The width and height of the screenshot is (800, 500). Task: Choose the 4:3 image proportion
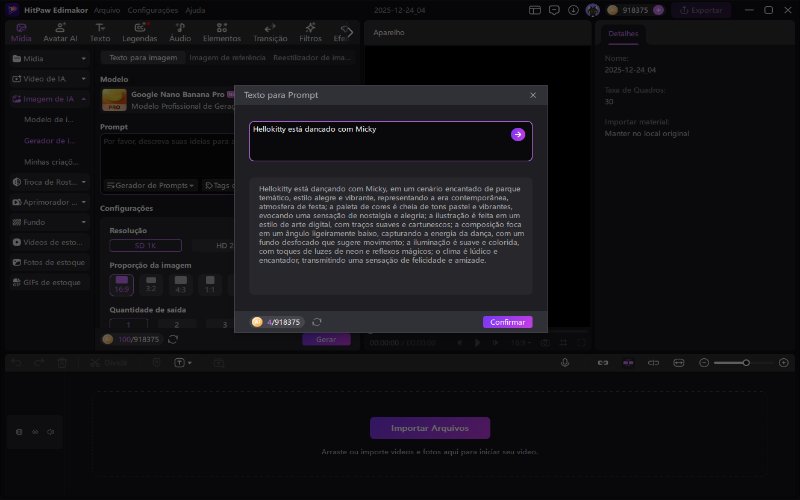[180, 284]
